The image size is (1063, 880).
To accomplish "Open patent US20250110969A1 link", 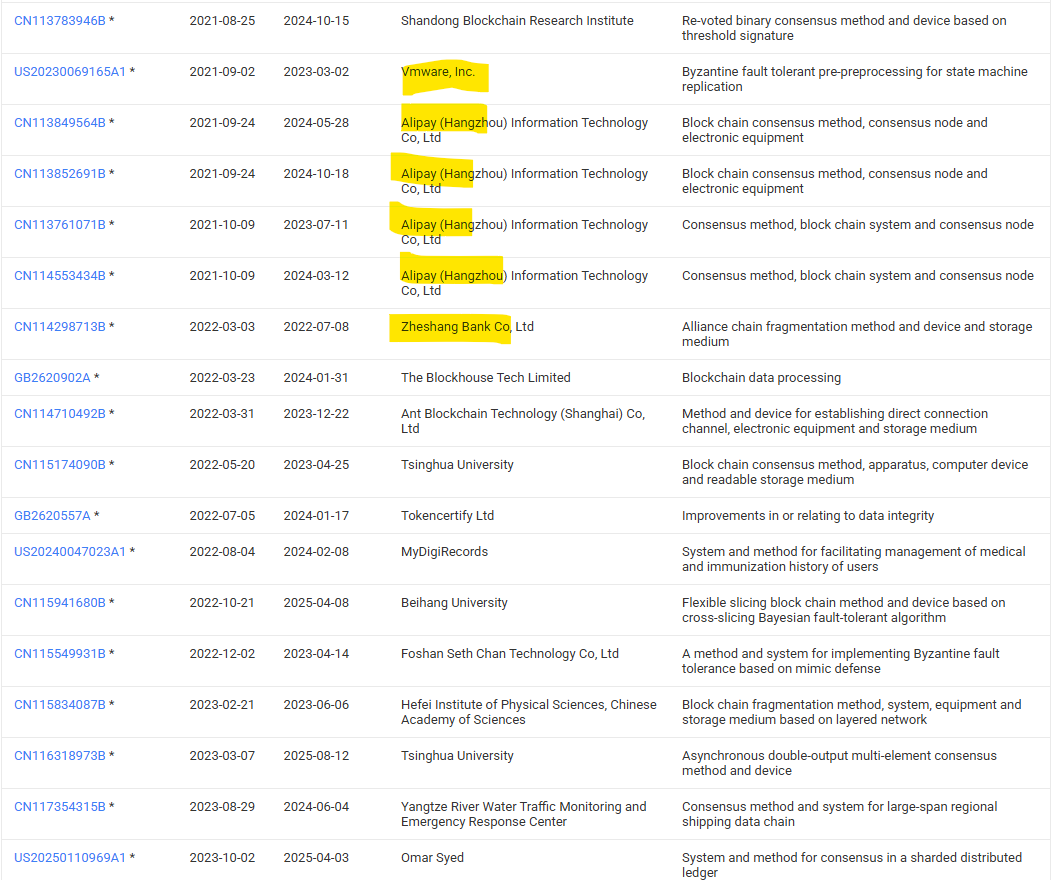I will (x=70, y=858).
